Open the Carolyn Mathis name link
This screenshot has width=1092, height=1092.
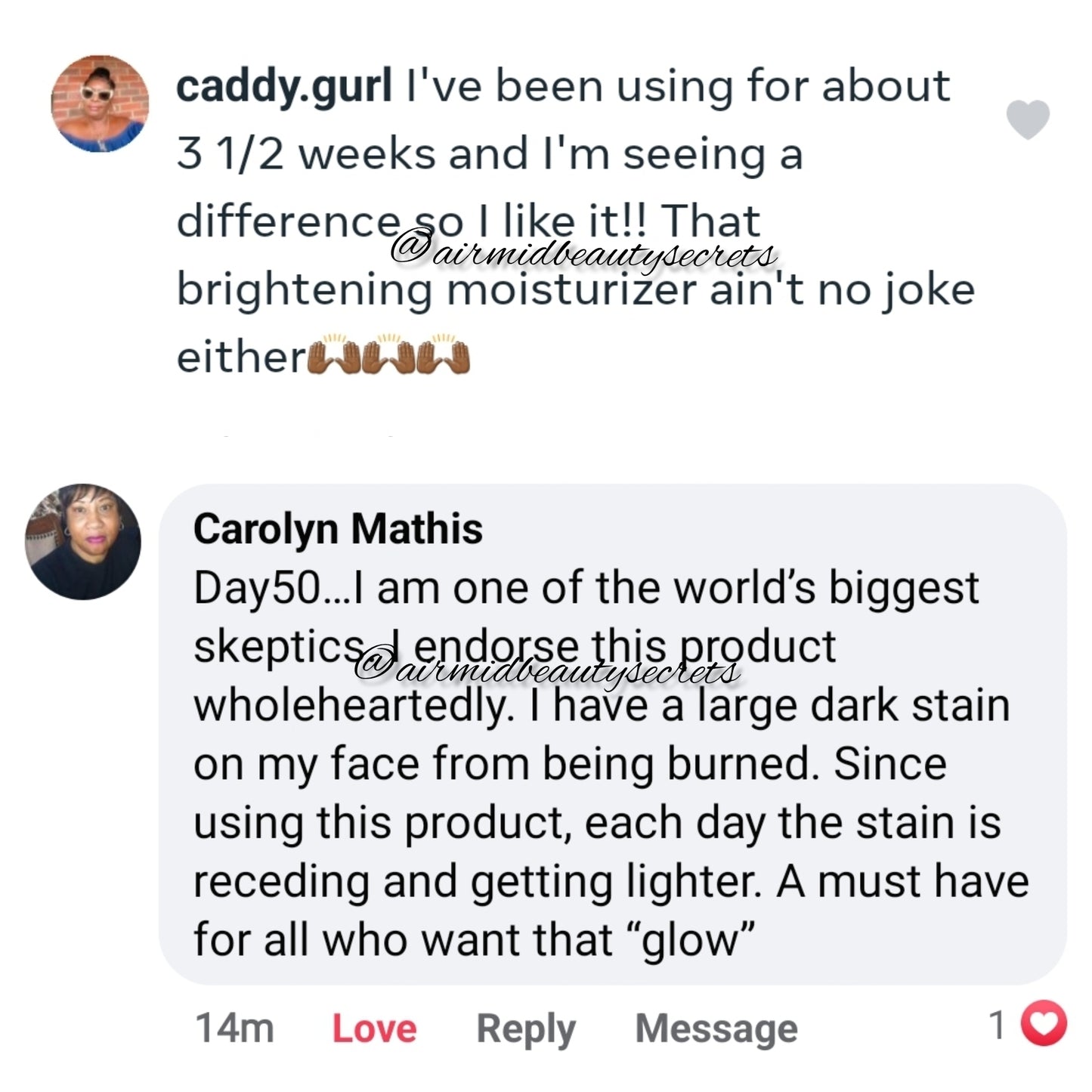338,528
